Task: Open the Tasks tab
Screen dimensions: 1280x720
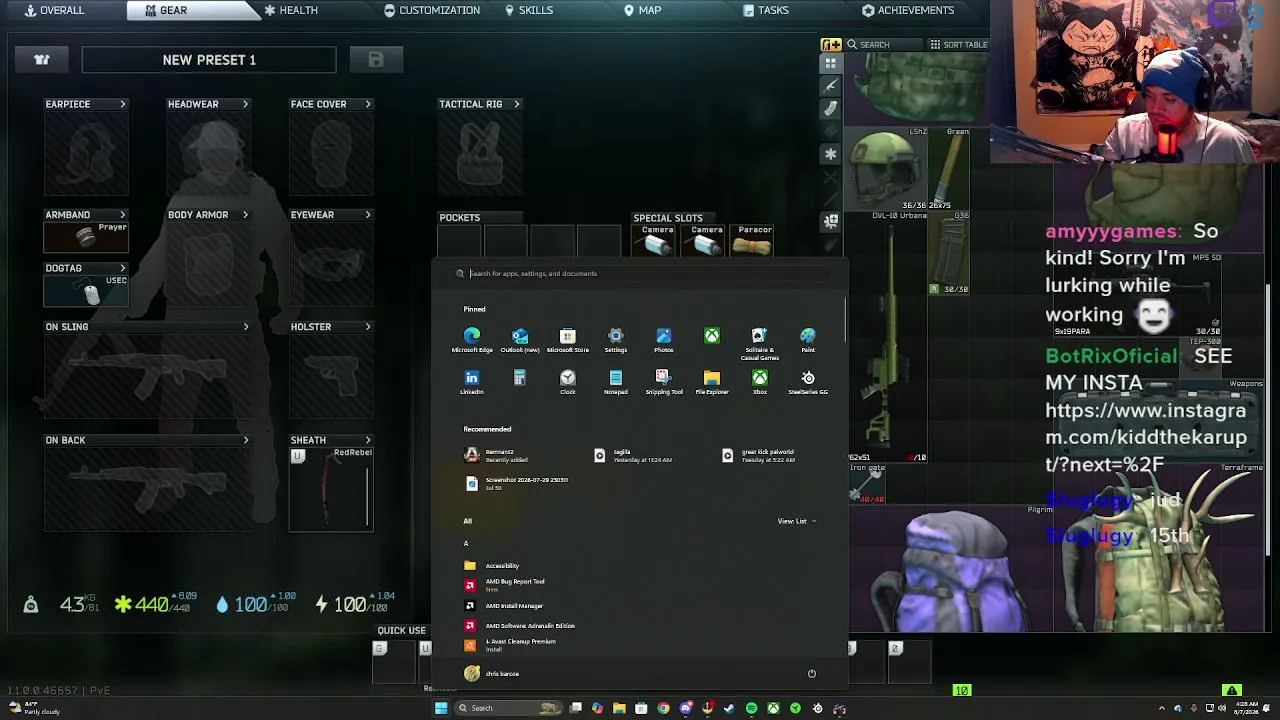Action: point(766,10)
